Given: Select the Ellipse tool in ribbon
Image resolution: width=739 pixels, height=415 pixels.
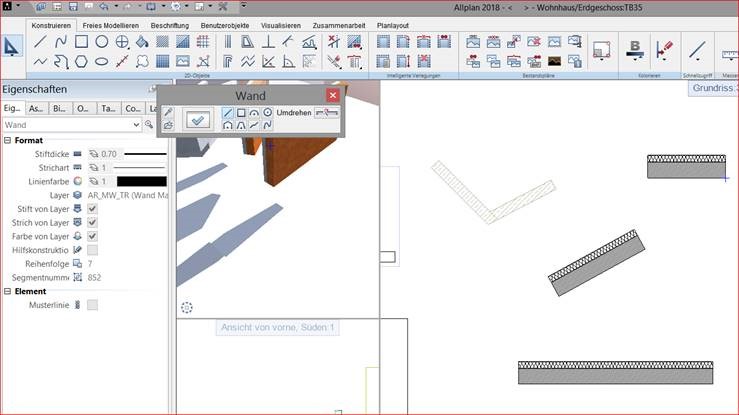Looking at the screenshot, I should (102, 61).
